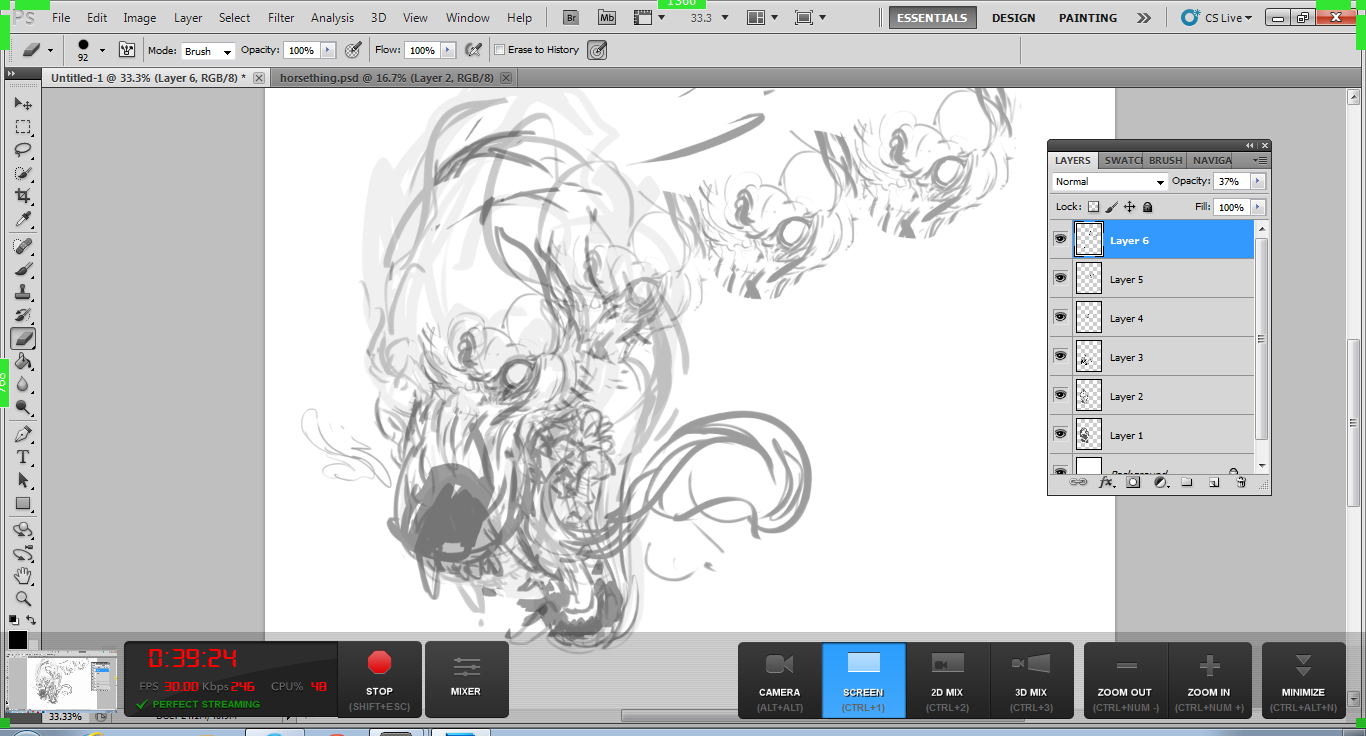This screenshot has width=1366, height=736.
Task: Click the STOP streaming button
Action: point(379,677)
